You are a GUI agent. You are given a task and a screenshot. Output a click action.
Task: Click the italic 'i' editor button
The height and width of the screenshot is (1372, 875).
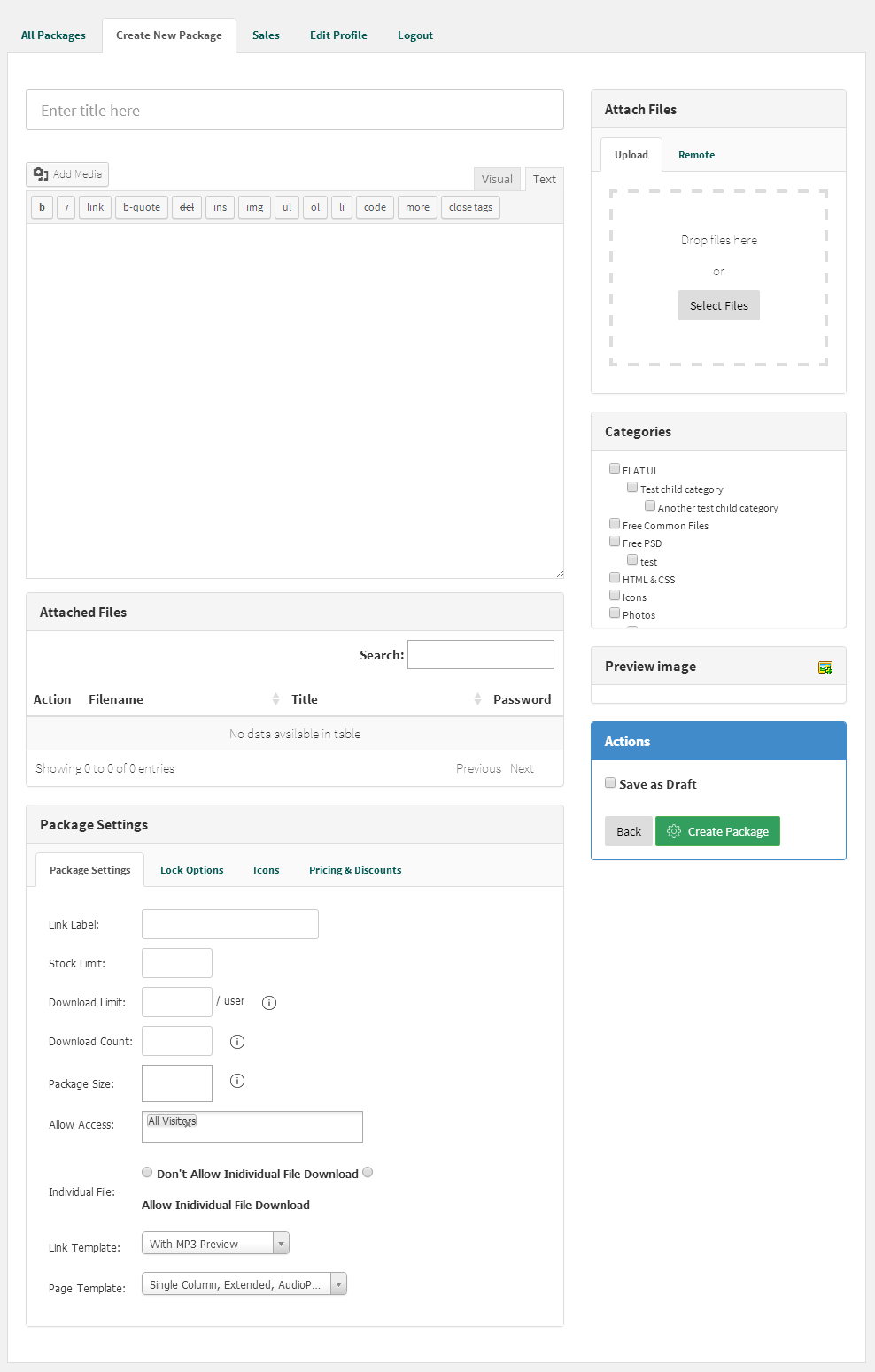66,207
